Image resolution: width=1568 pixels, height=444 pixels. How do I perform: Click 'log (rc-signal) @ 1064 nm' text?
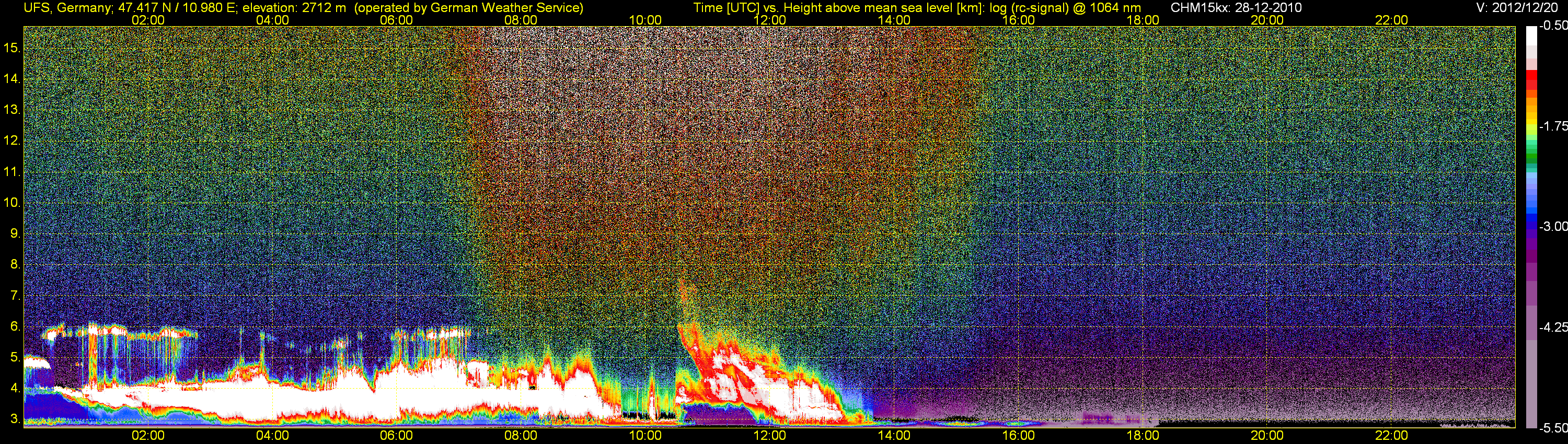tap(1065, 8)
